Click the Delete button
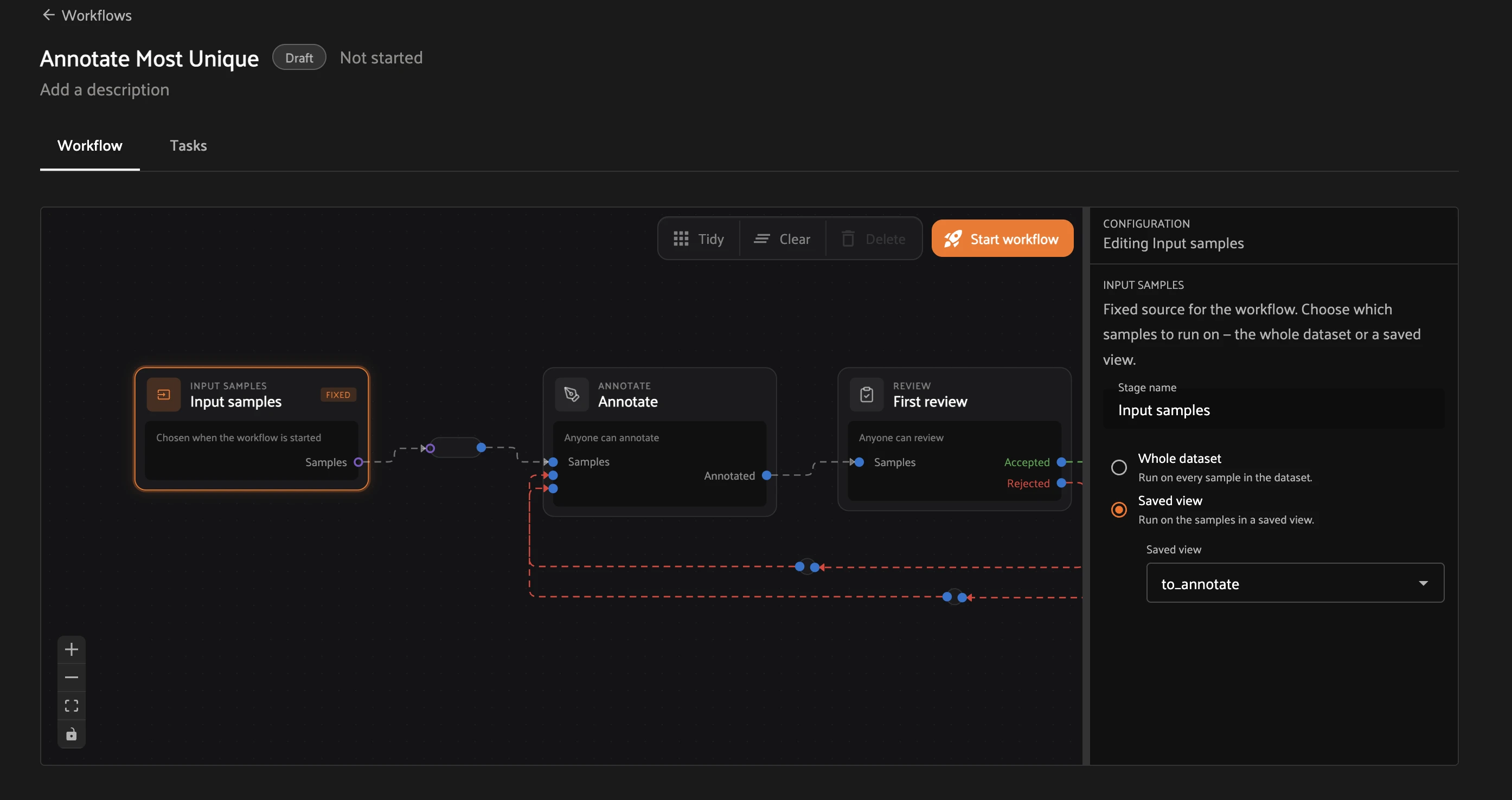This screenshot has height=800, width=1512. pos(873,238)
